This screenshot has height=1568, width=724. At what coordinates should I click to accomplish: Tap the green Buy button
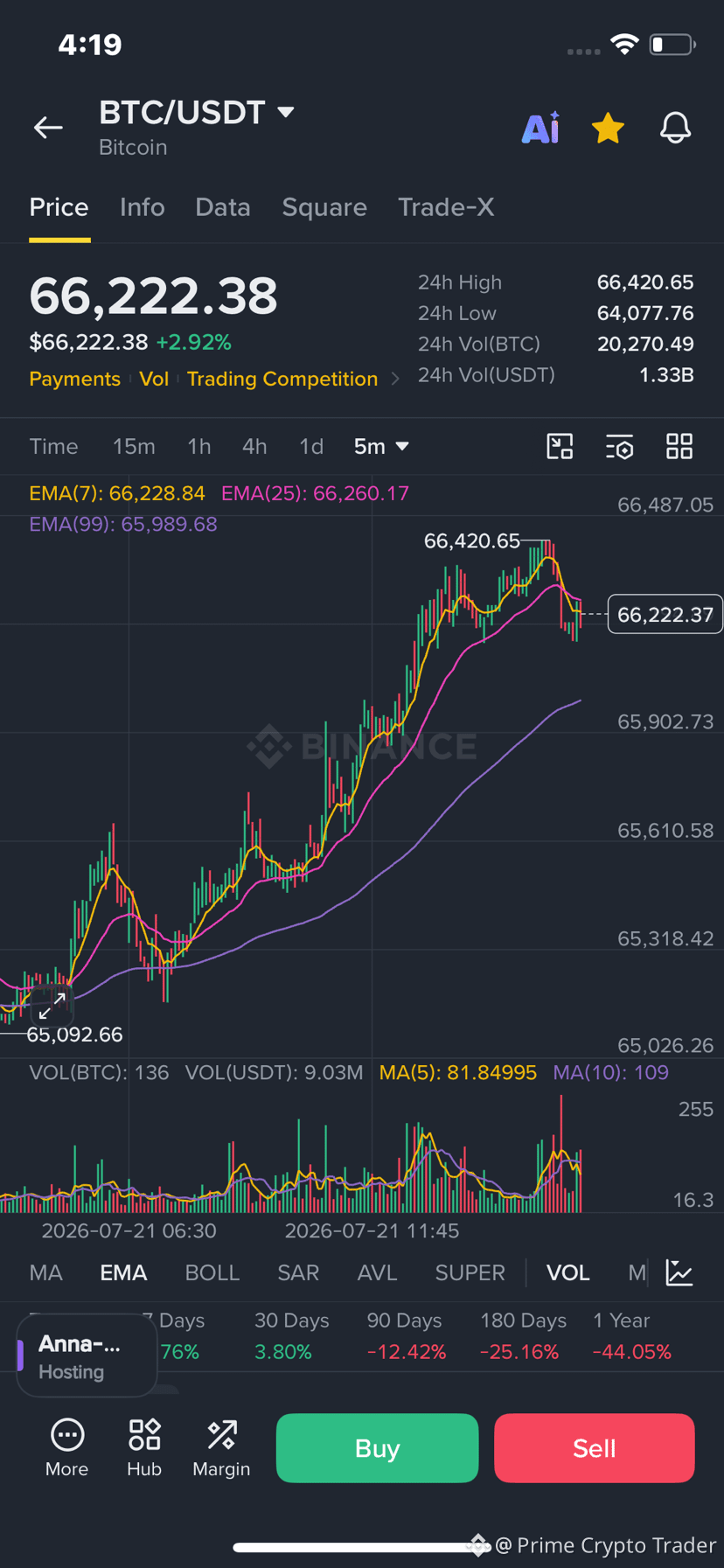pos(377,1448)
